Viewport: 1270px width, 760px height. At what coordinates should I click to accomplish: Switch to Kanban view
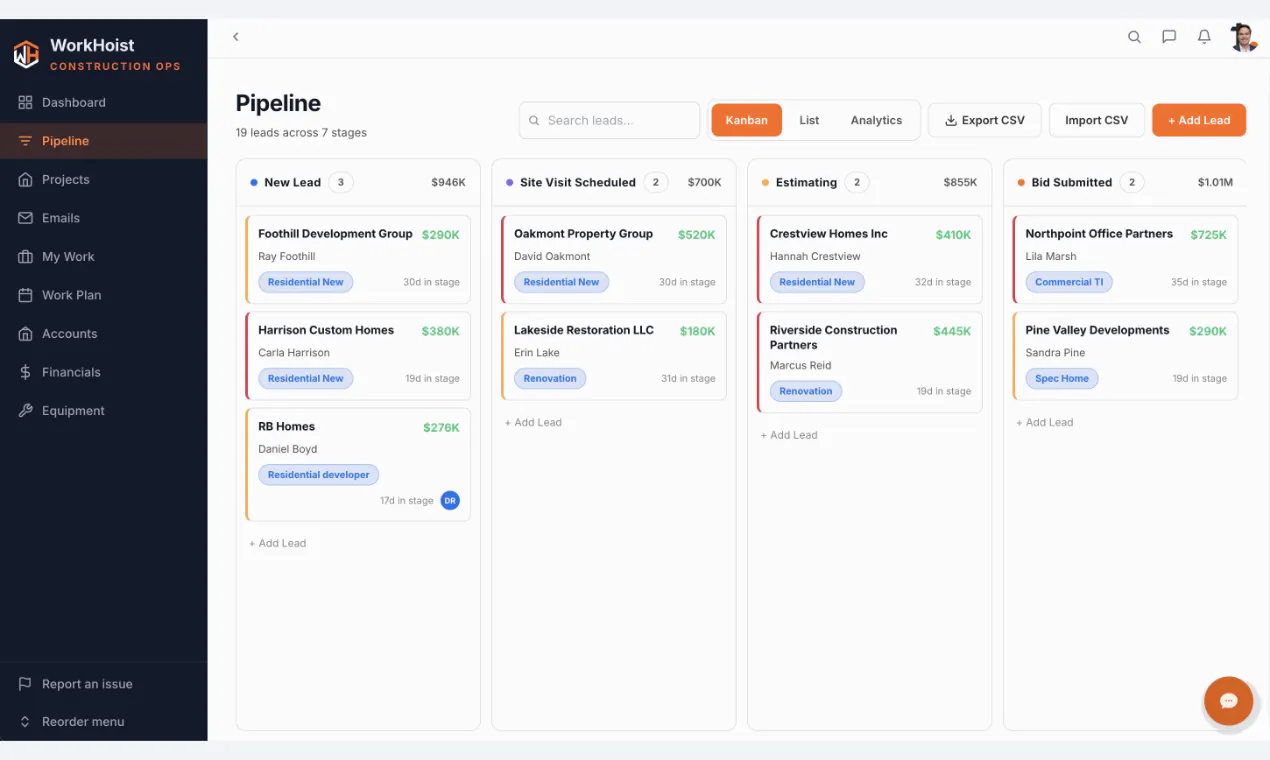click(x=746, y=120)
